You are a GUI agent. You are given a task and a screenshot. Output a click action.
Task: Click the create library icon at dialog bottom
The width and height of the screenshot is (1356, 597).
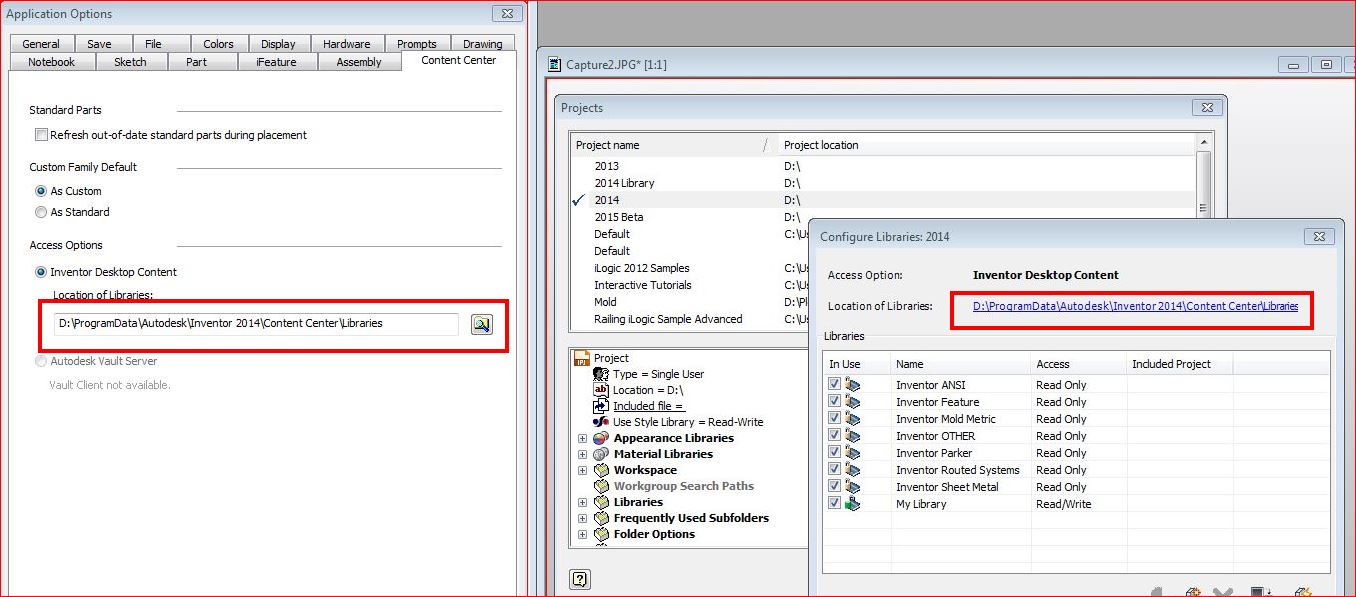click(x=1192, y=593)
